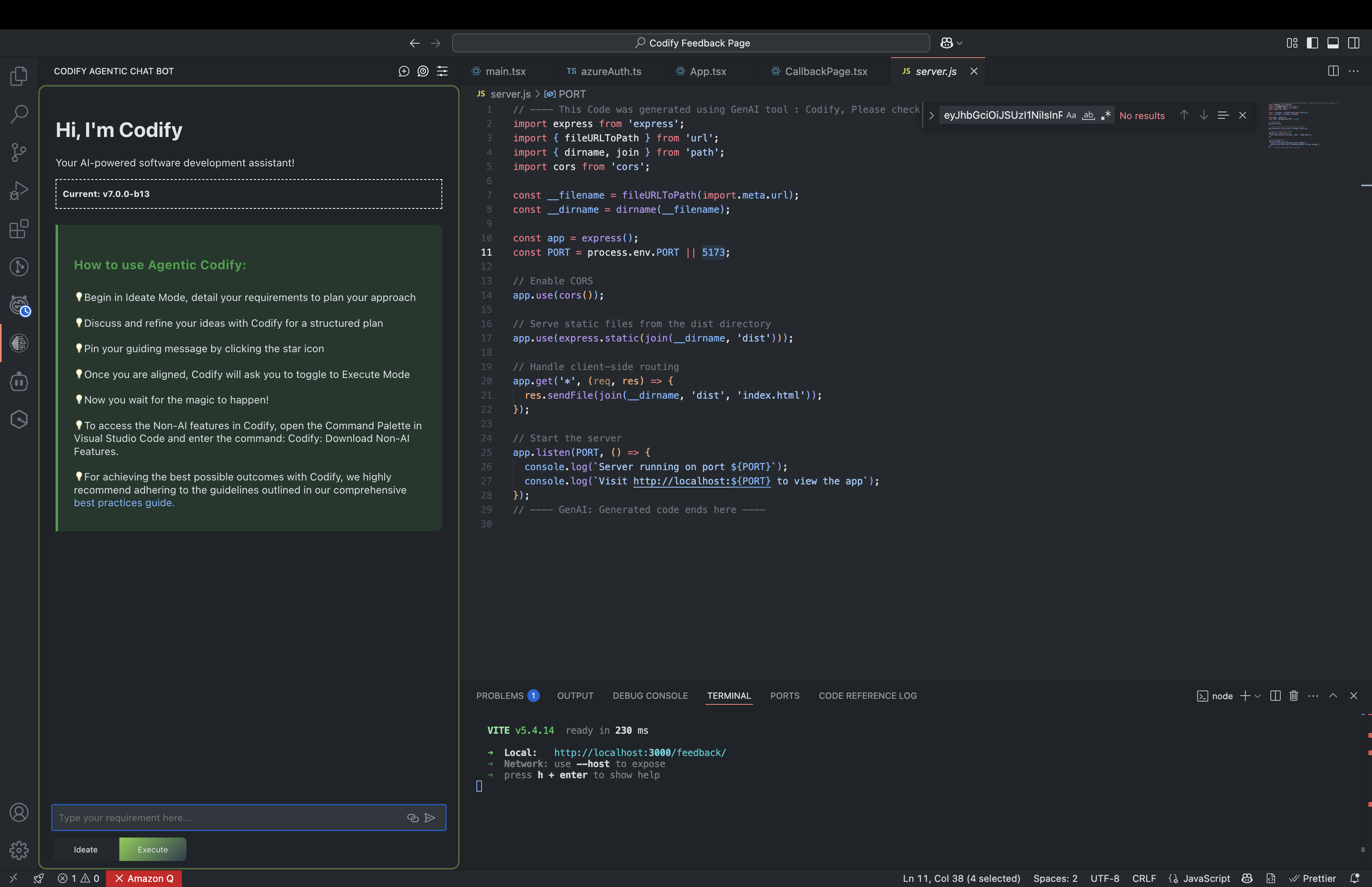Open Source Control in the activity bar
The height and width of the screenshot is (887, 1372).
coord(19,152)
